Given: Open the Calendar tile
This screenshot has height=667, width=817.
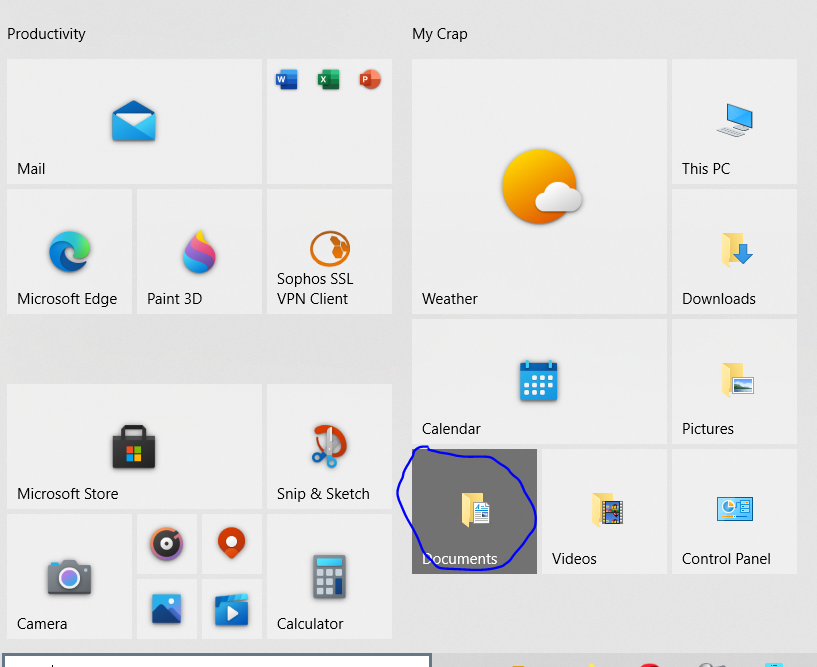Looking at the screenshot, I should tap(539, 381).
